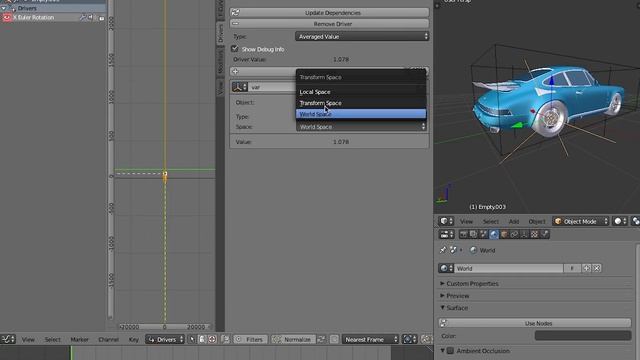Select the X Euler Rotation channel

pos(33,18)
